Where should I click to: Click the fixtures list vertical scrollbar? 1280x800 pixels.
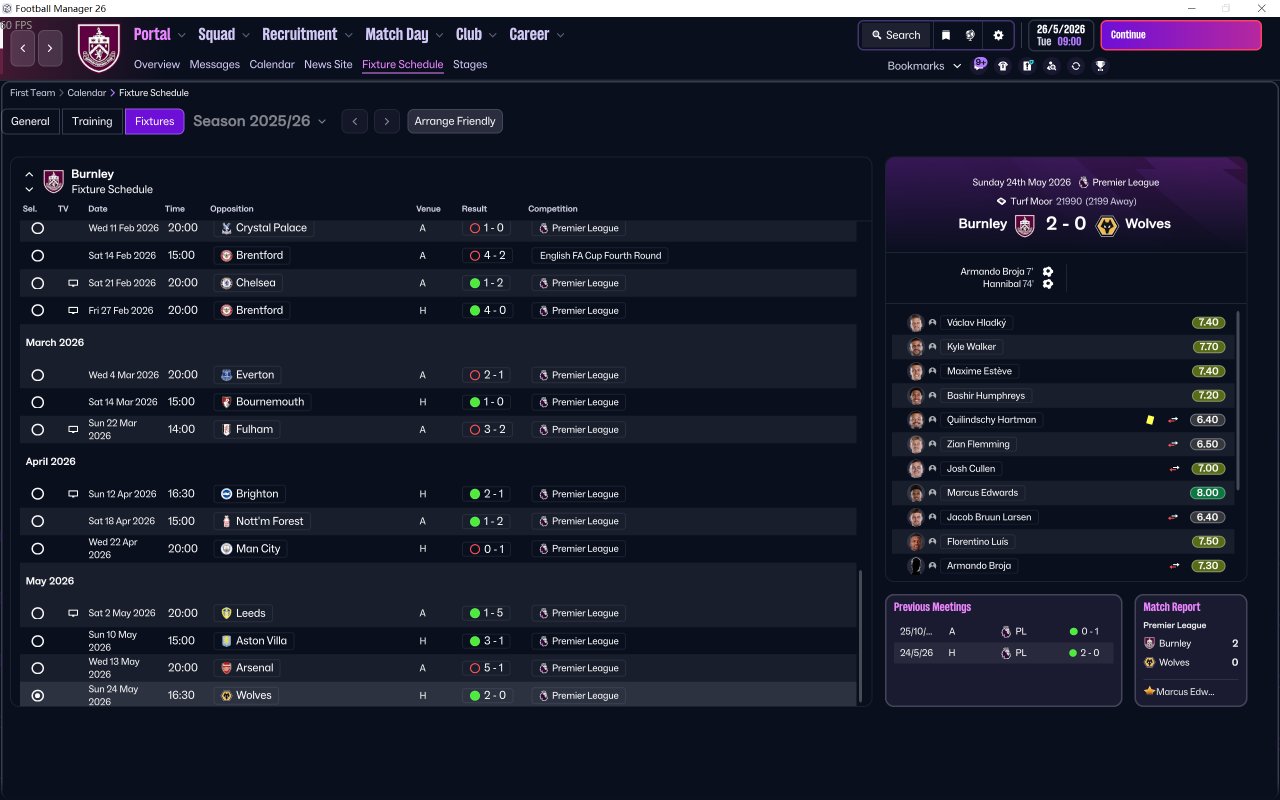point(860,636)
